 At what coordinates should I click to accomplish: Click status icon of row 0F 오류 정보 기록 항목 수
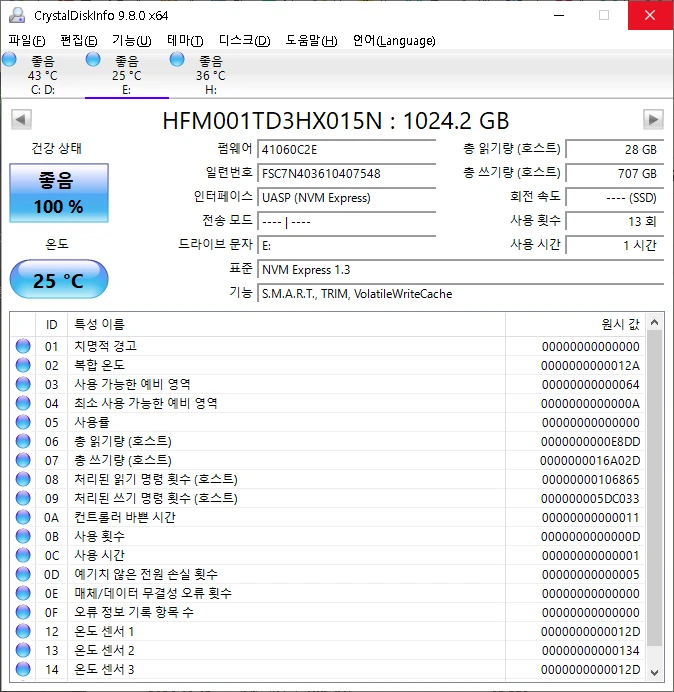point(23,612)
